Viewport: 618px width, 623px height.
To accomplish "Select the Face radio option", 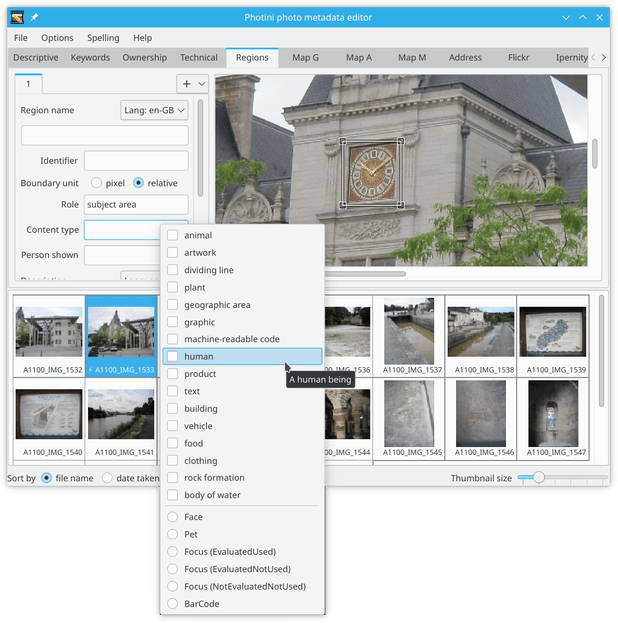I will pyautogui.click(x=172, y=517).
